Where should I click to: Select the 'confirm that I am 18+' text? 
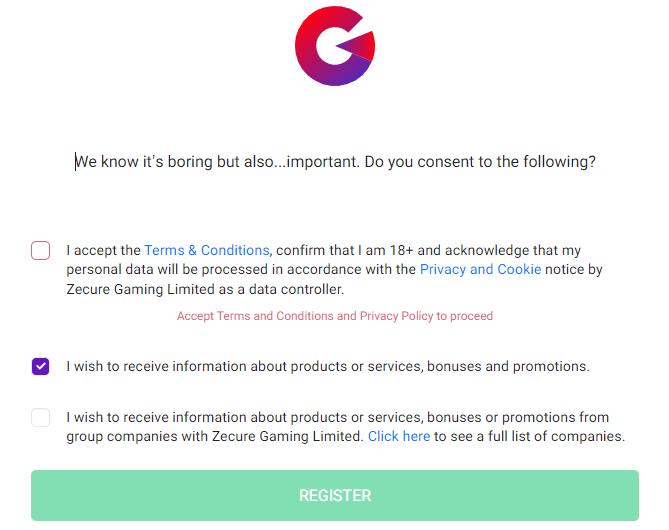point(345,250)
